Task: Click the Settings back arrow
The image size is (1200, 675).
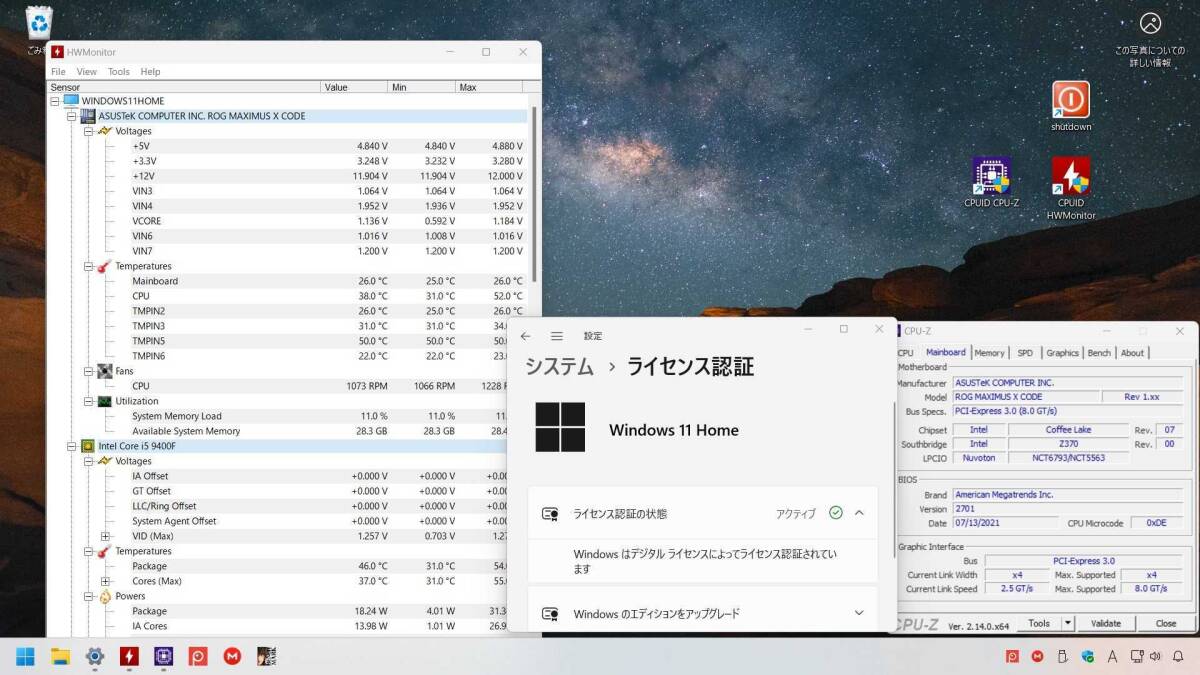Action: [526, 336]
